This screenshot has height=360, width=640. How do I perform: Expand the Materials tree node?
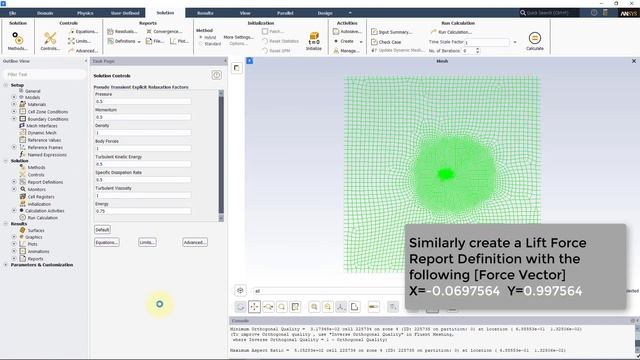pos(14,104)
